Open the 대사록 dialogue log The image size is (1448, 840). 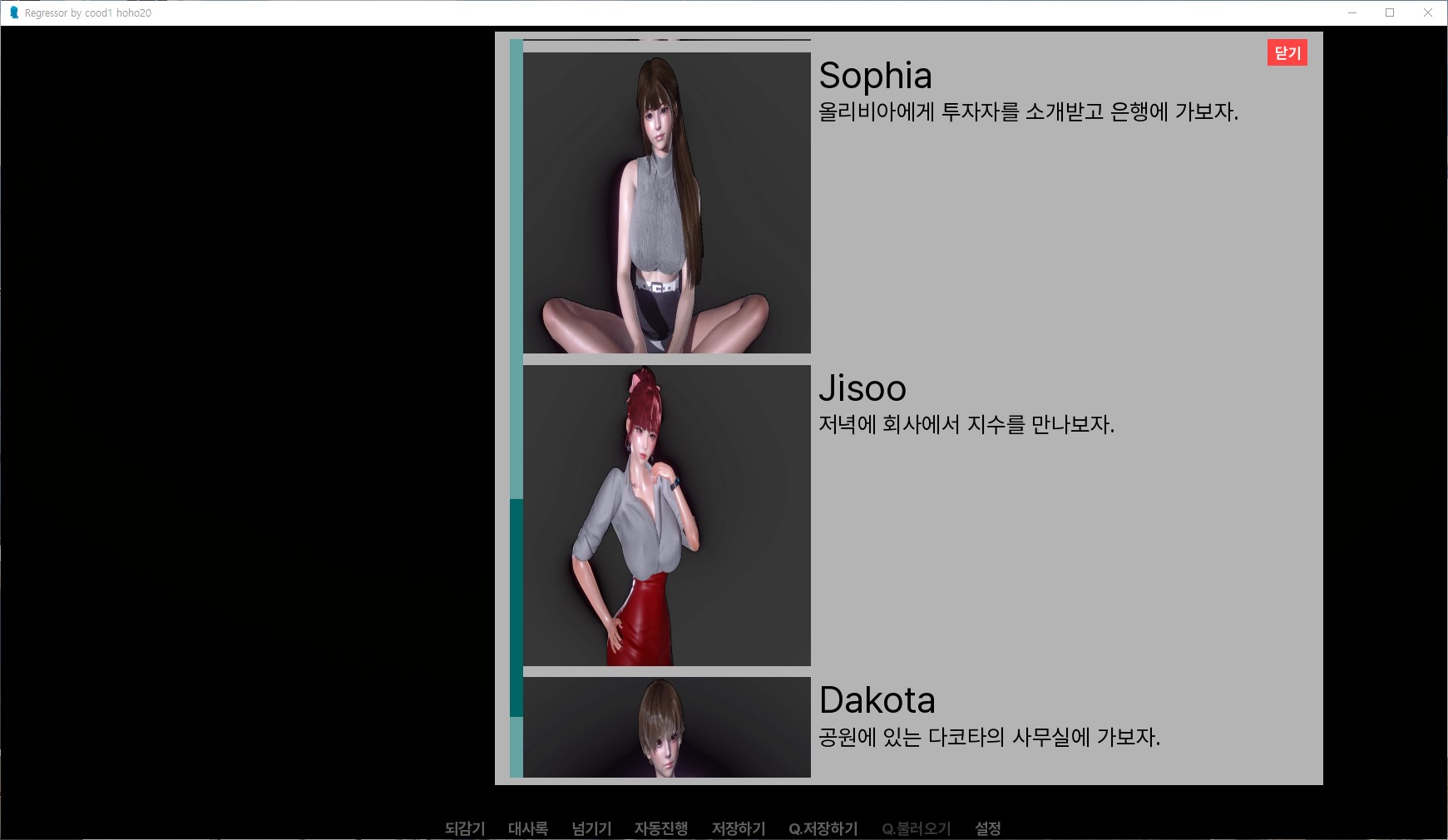[527, 828]
